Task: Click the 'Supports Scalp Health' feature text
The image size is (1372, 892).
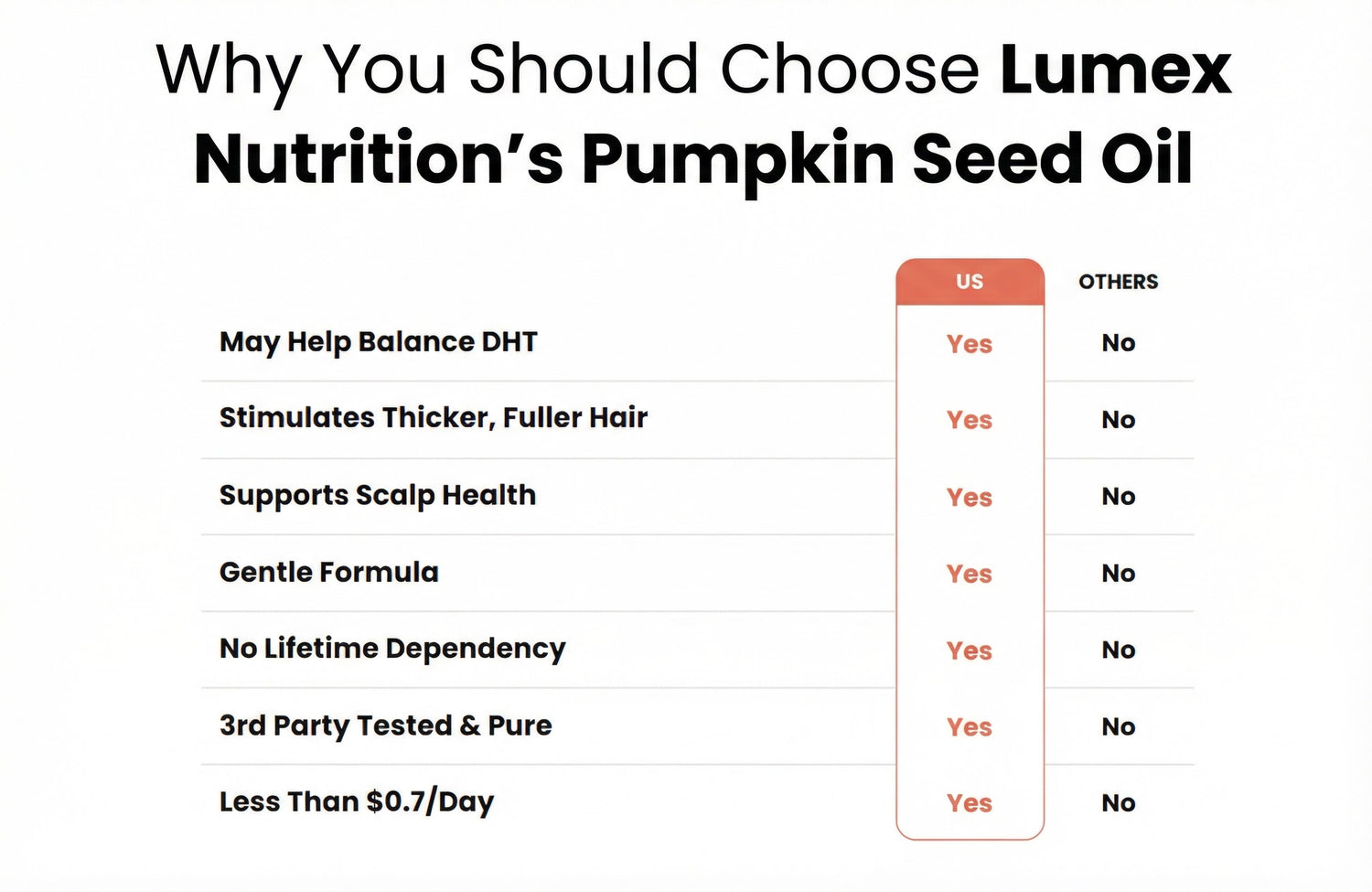Action: (x=377, y=496)
